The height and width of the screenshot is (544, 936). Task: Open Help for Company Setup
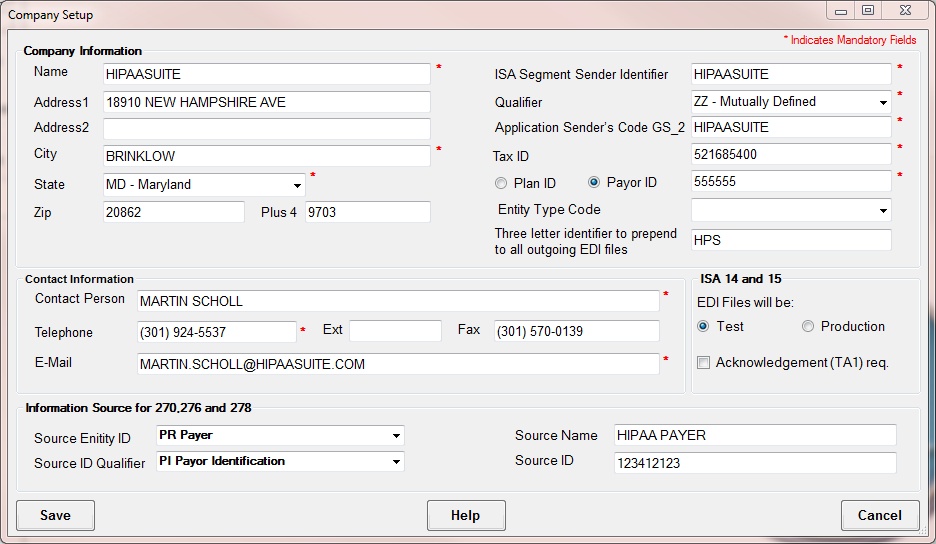(x=465, y=515)
